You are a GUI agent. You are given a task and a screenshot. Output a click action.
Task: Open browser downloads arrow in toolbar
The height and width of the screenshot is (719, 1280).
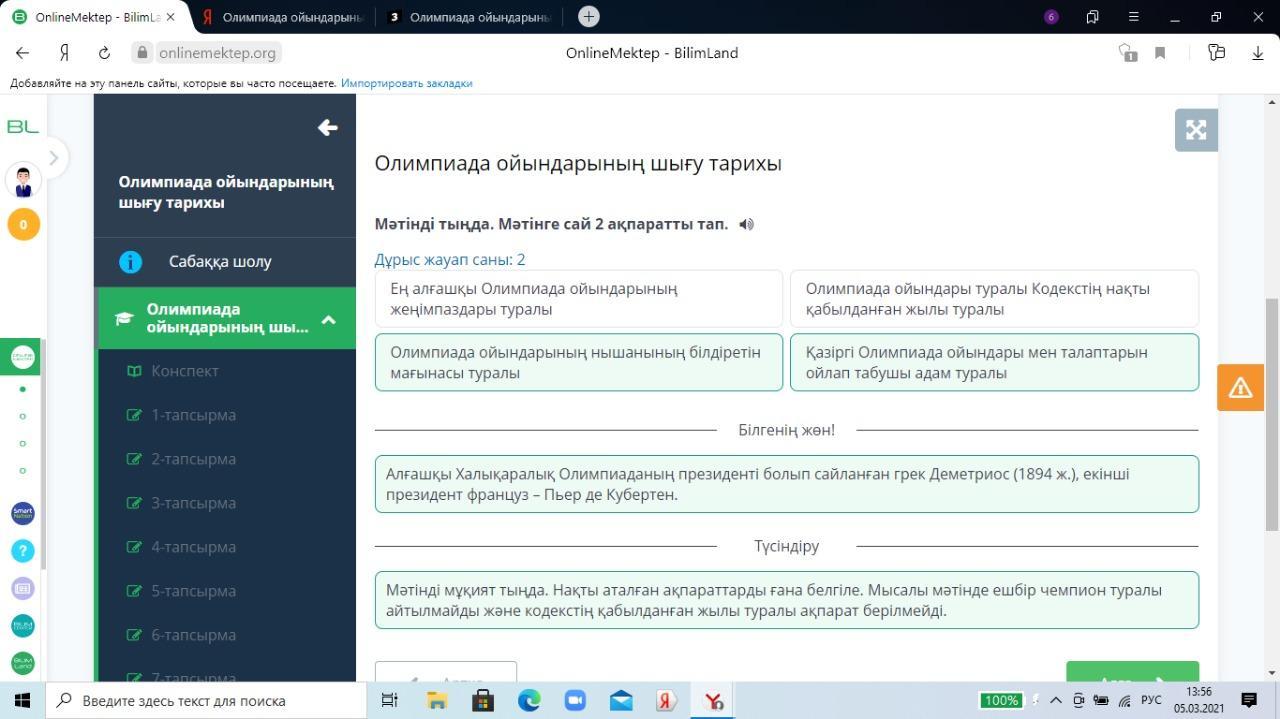click(x=1257, y=53)
